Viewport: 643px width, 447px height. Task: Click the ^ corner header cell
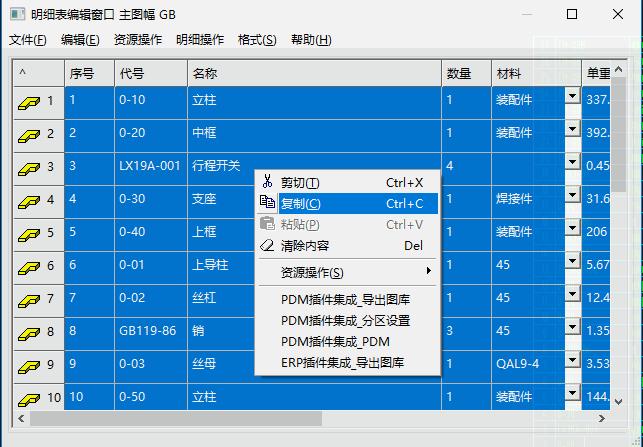tap(39, 73)
